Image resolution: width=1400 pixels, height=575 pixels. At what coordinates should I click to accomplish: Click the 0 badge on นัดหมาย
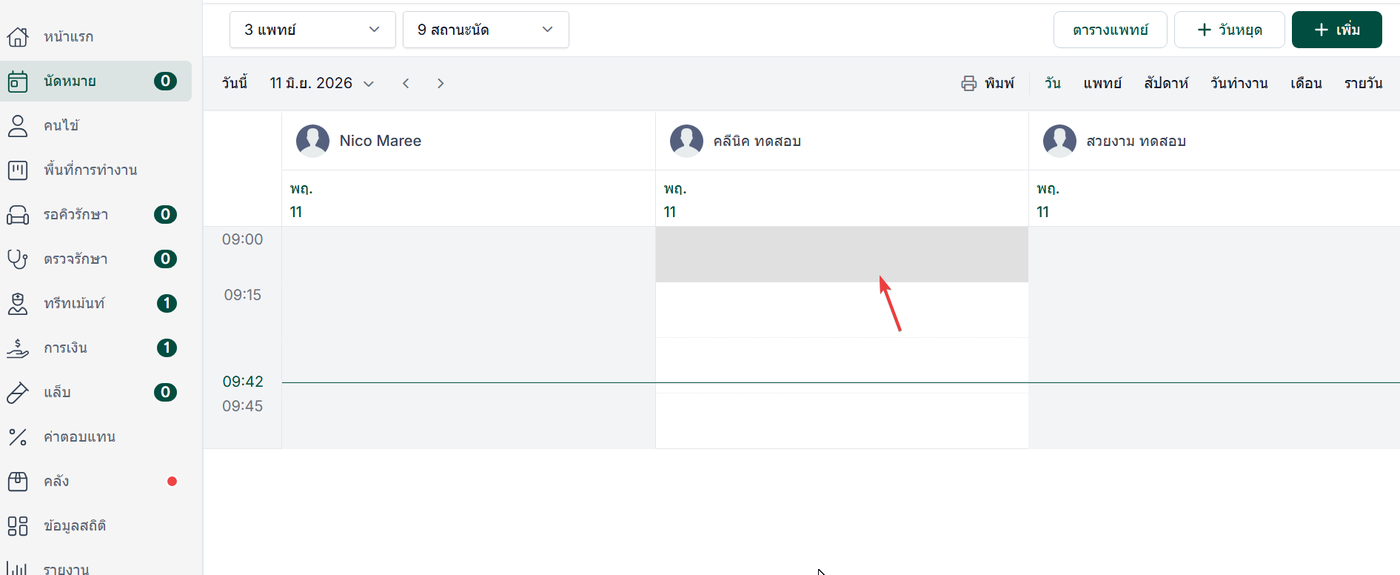(x=166, y=81)
